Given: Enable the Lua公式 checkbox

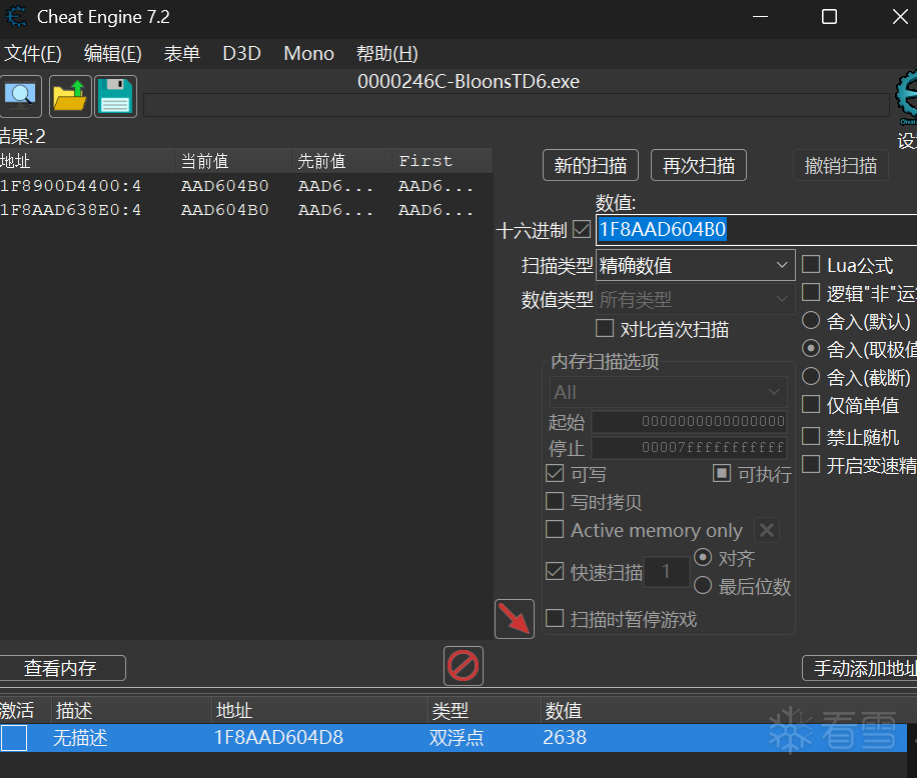Looking at the screenshot, I should pos(811,264).
